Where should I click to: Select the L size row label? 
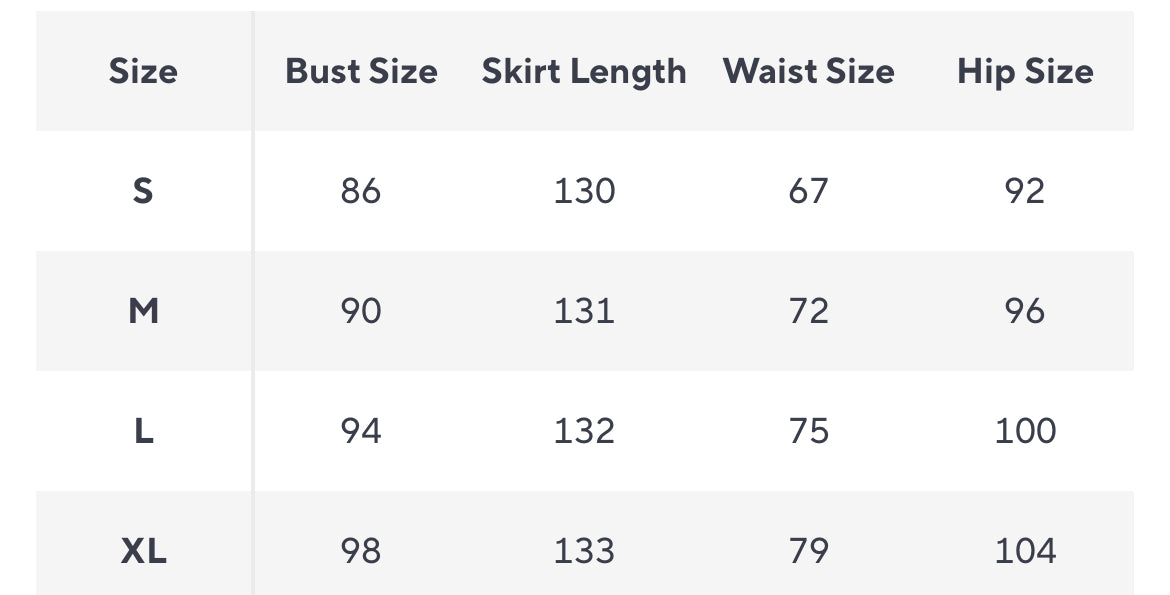pyautogui.click(x=143, y=431)
